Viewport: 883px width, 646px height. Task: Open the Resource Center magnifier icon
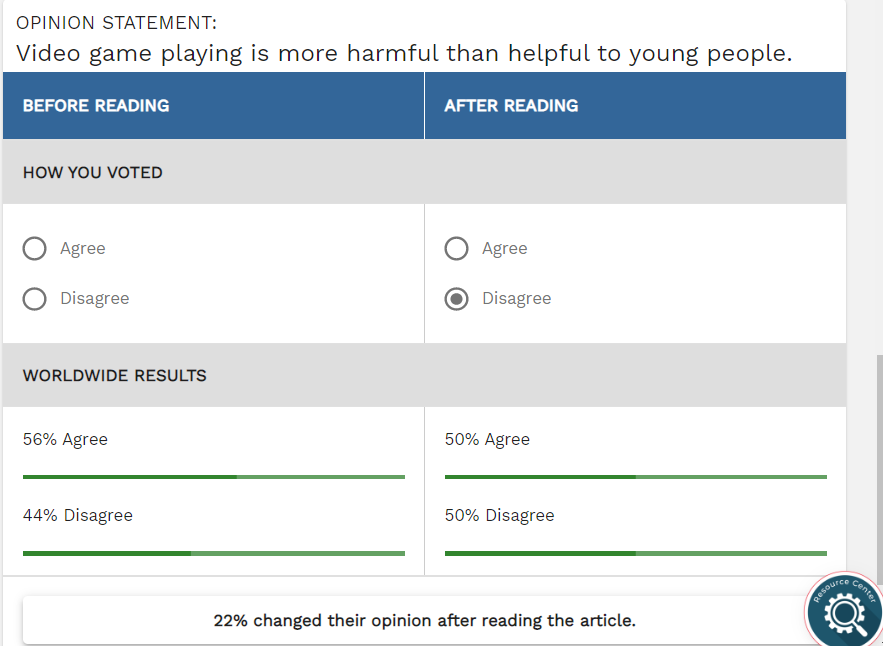(845, 611)
